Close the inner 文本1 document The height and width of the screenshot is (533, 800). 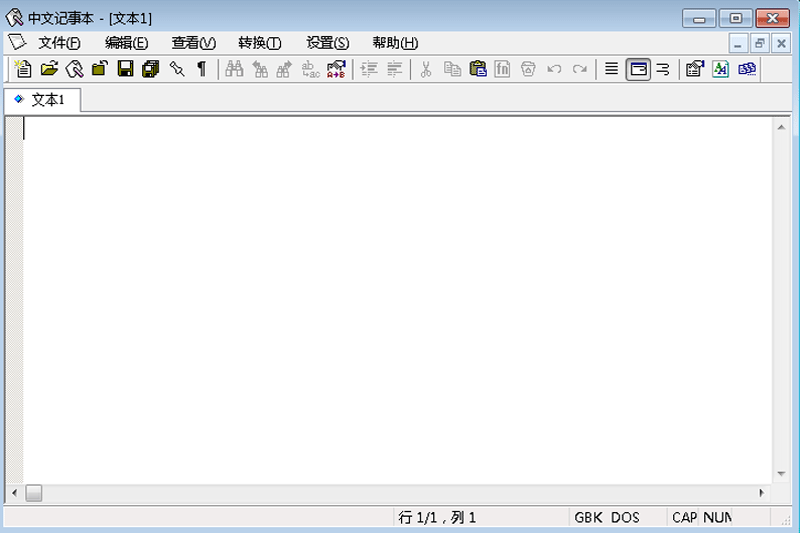click(781, 44)
